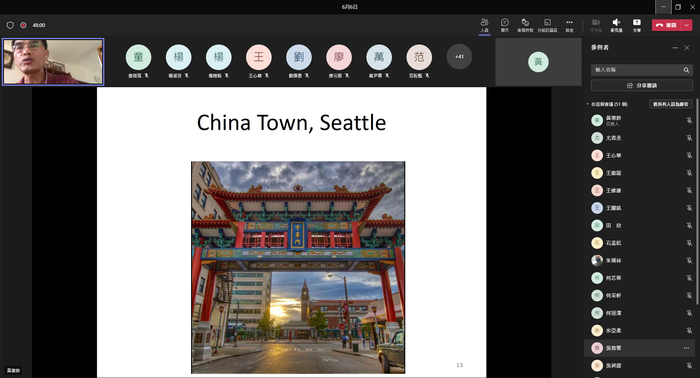Click the search magnifier in name field
The width and height of the screenshot is (700, 378).
[686, 70]
